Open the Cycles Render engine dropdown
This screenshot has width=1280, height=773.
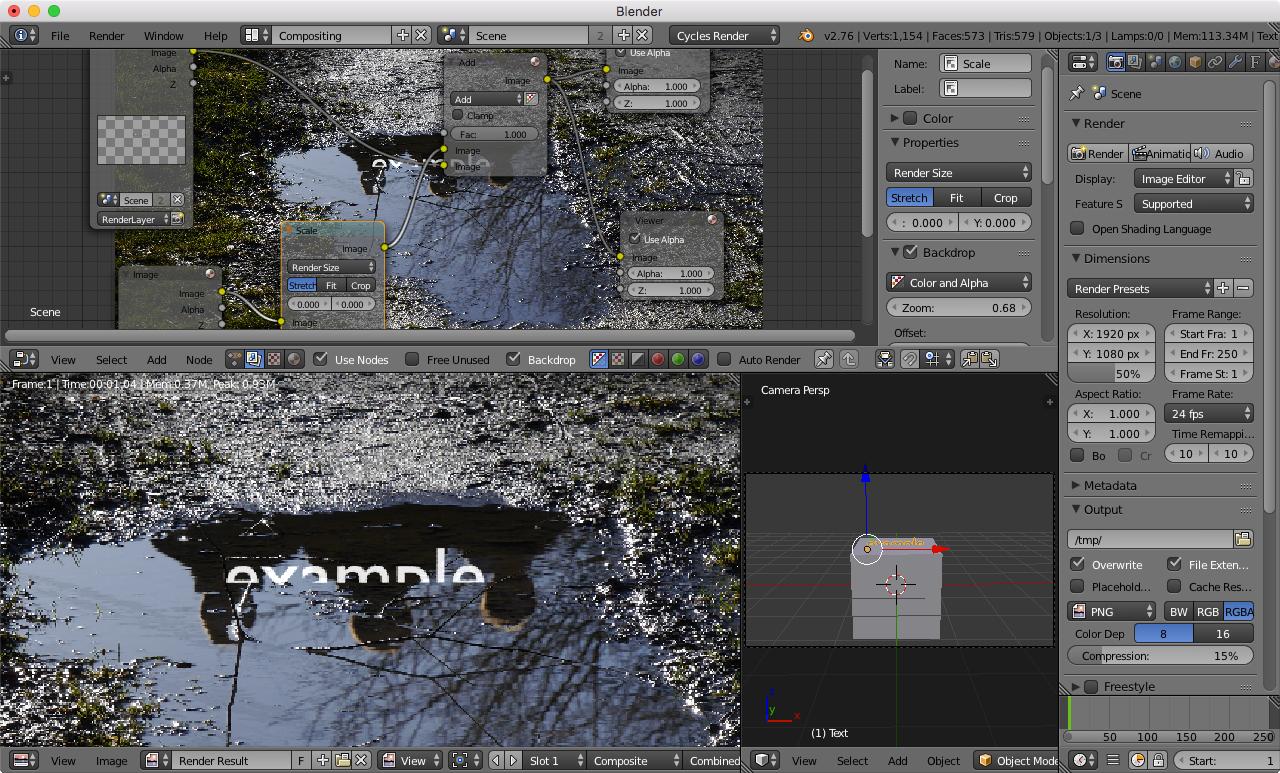(725, 35)
